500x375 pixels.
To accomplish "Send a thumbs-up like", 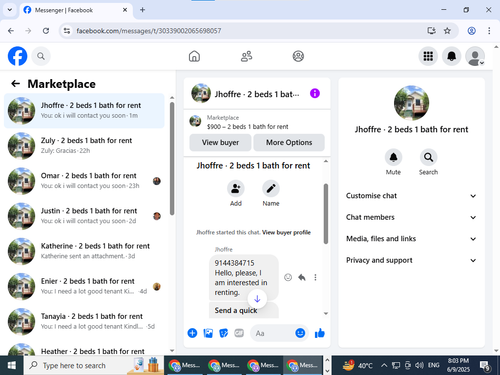I will [320, 333].
